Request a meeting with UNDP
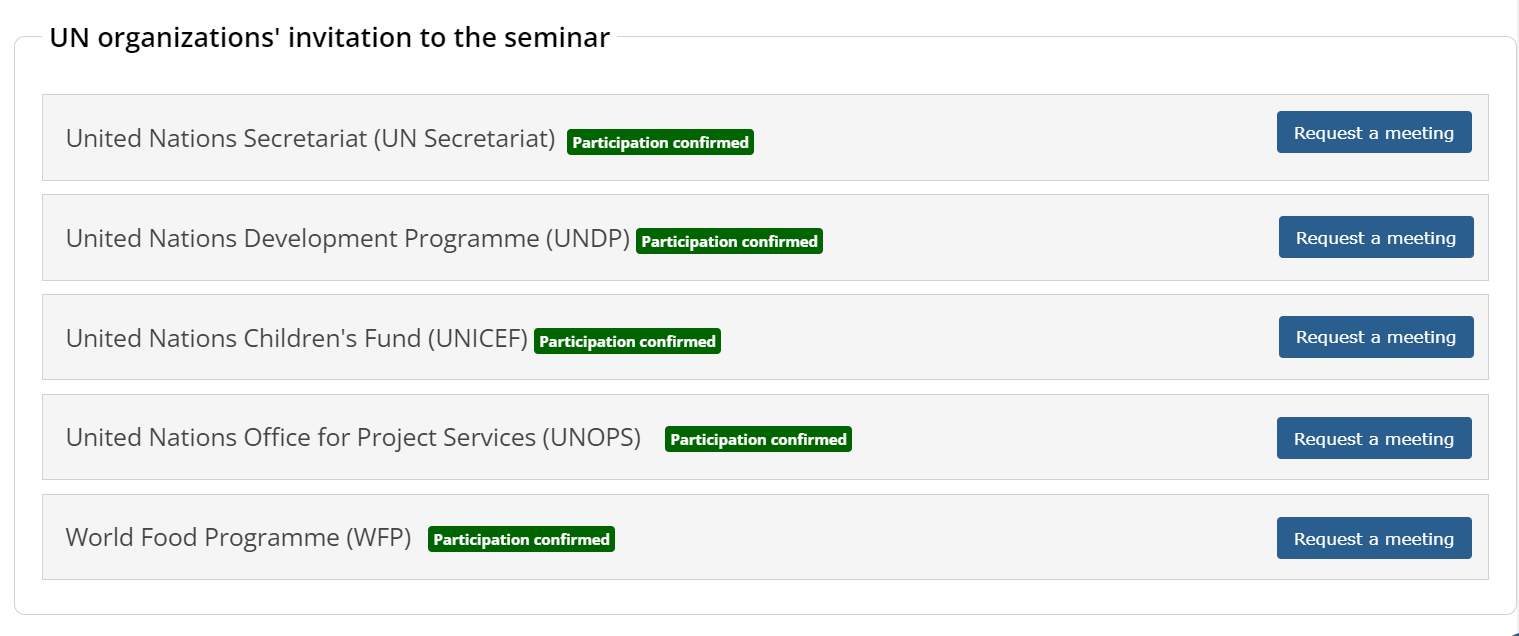 (x=1376, y=237)
